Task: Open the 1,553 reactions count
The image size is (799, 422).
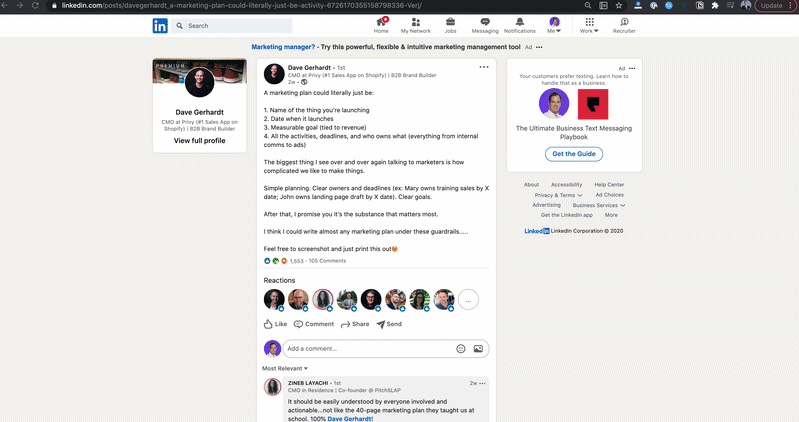Action: [x=296, y=261]
